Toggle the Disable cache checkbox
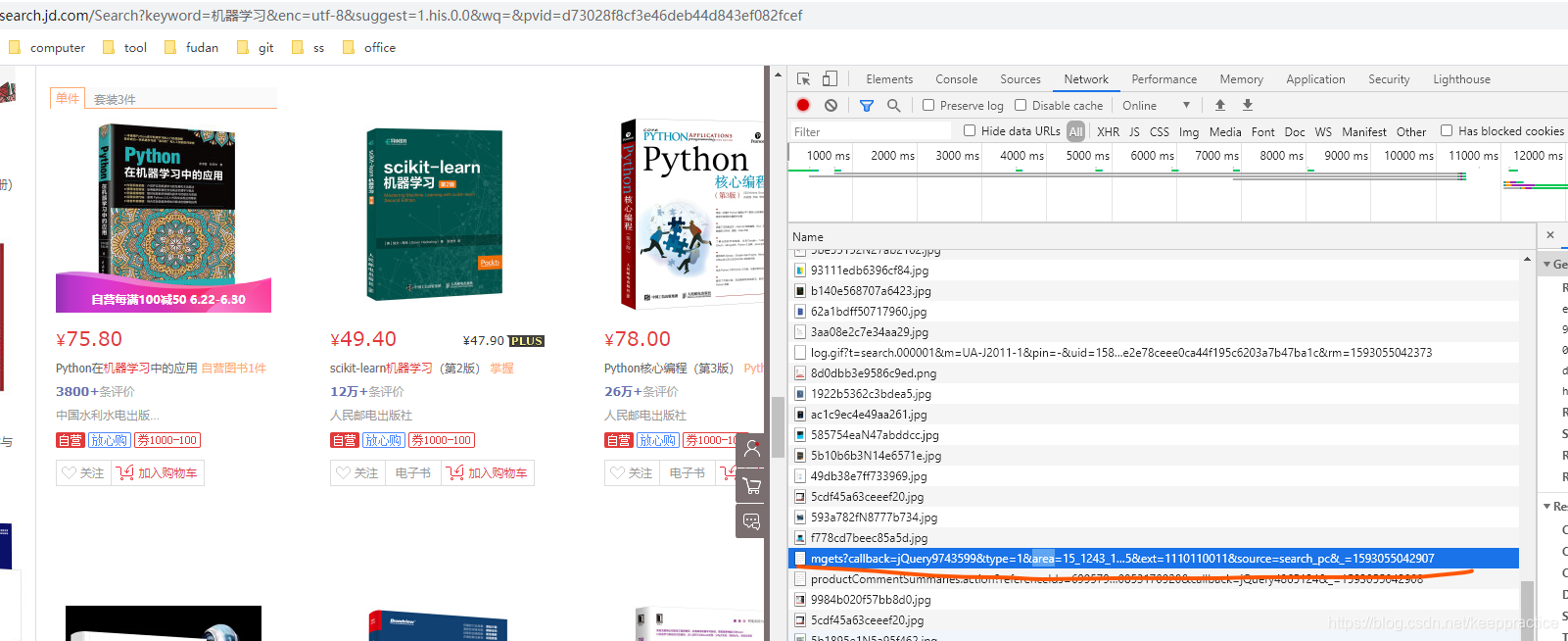This screenshot has width=1568, height=641. [1021, 105]
